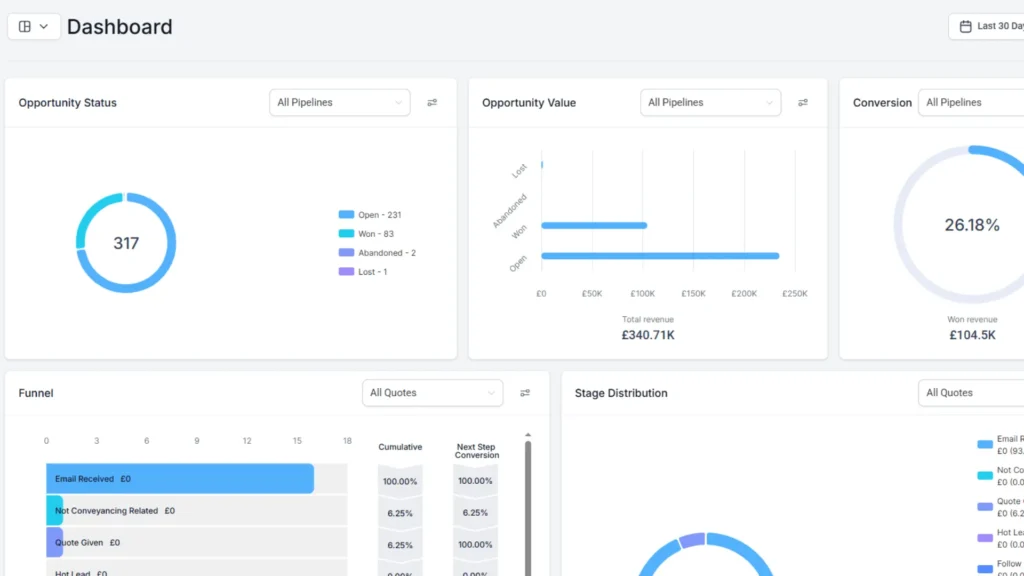Open the All Pipelines dropdown in Opportunity Status

(x=339, y=102)
